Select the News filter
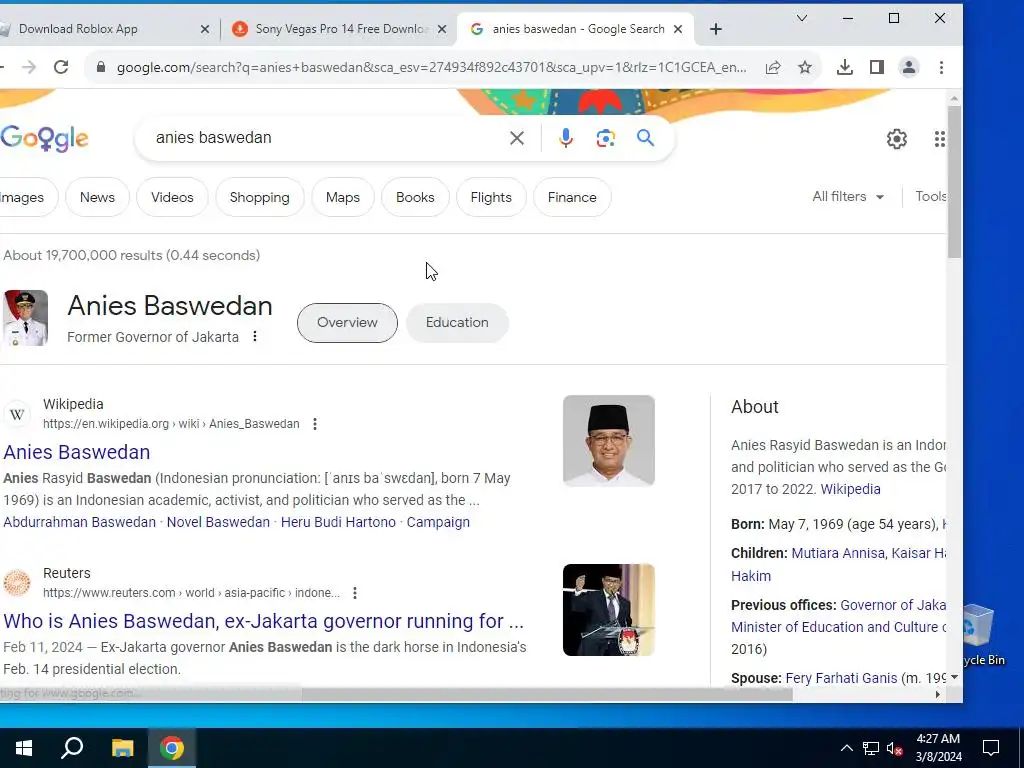Image resolution: width=1024 pixels, height=768 pixels. [97, 197]
